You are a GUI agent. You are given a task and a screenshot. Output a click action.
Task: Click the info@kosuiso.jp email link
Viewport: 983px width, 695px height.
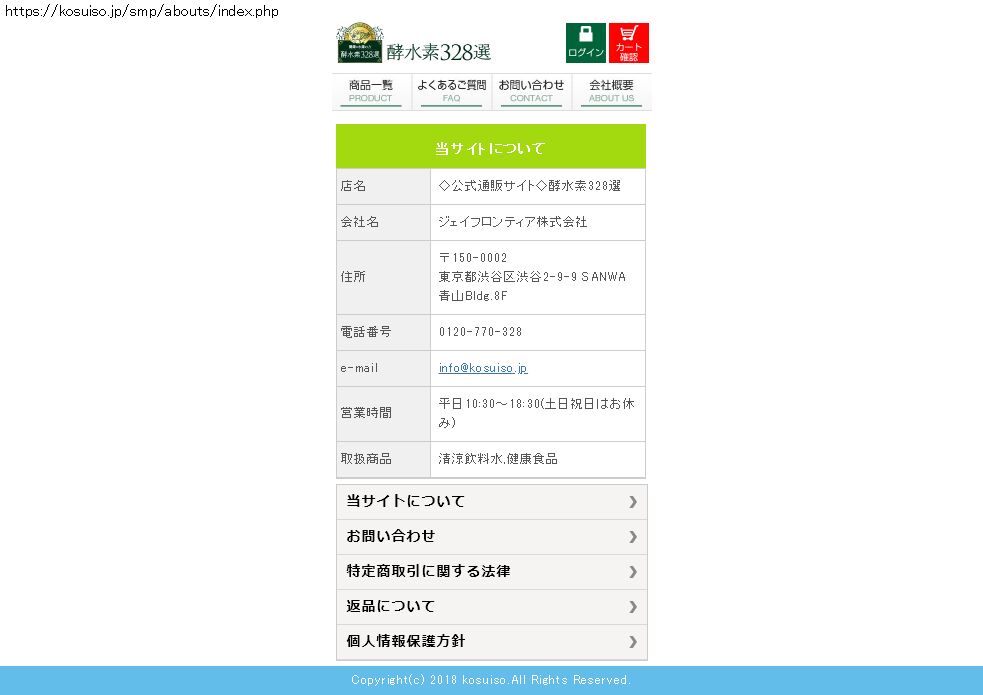pyautogui.click(x=483, y=368)
